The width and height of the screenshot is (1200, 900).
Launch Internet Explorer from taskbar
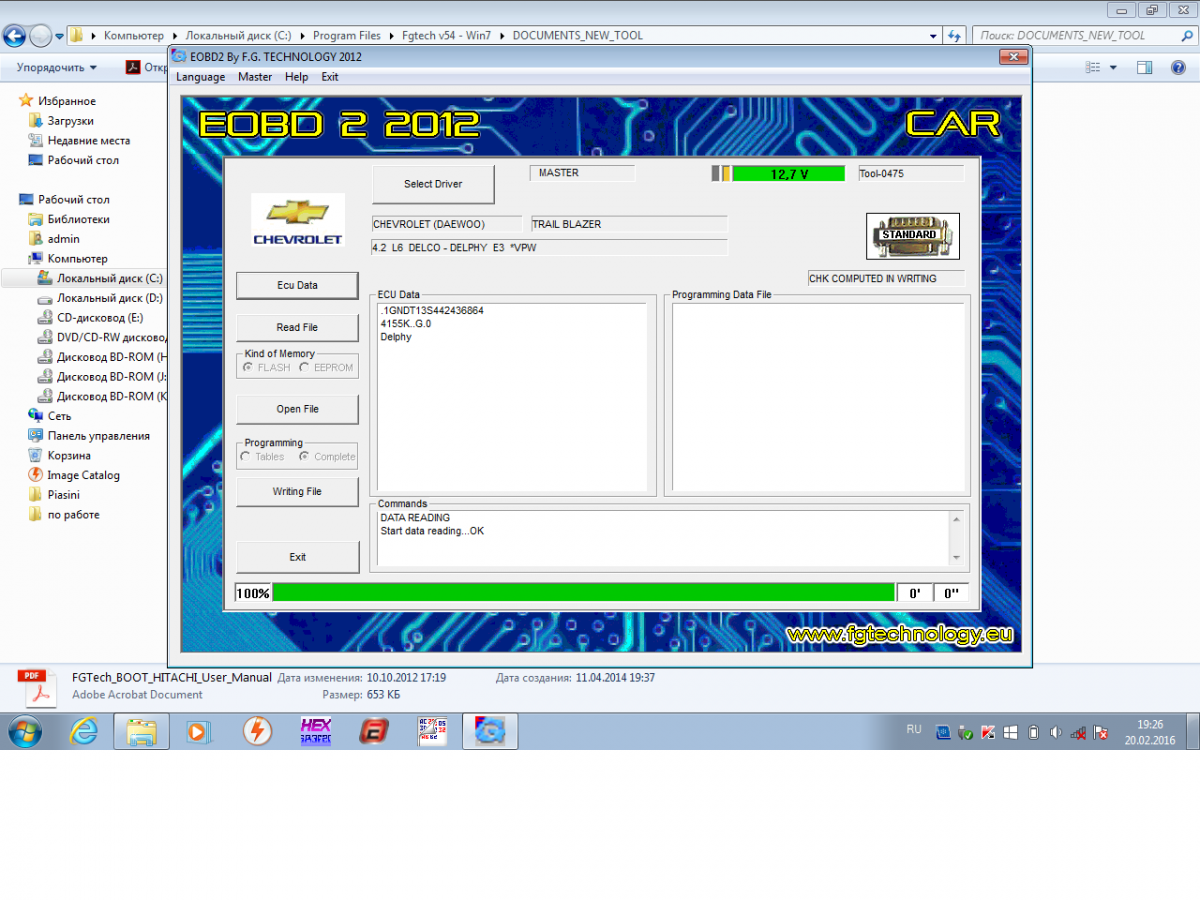click(x=84, y=732)
